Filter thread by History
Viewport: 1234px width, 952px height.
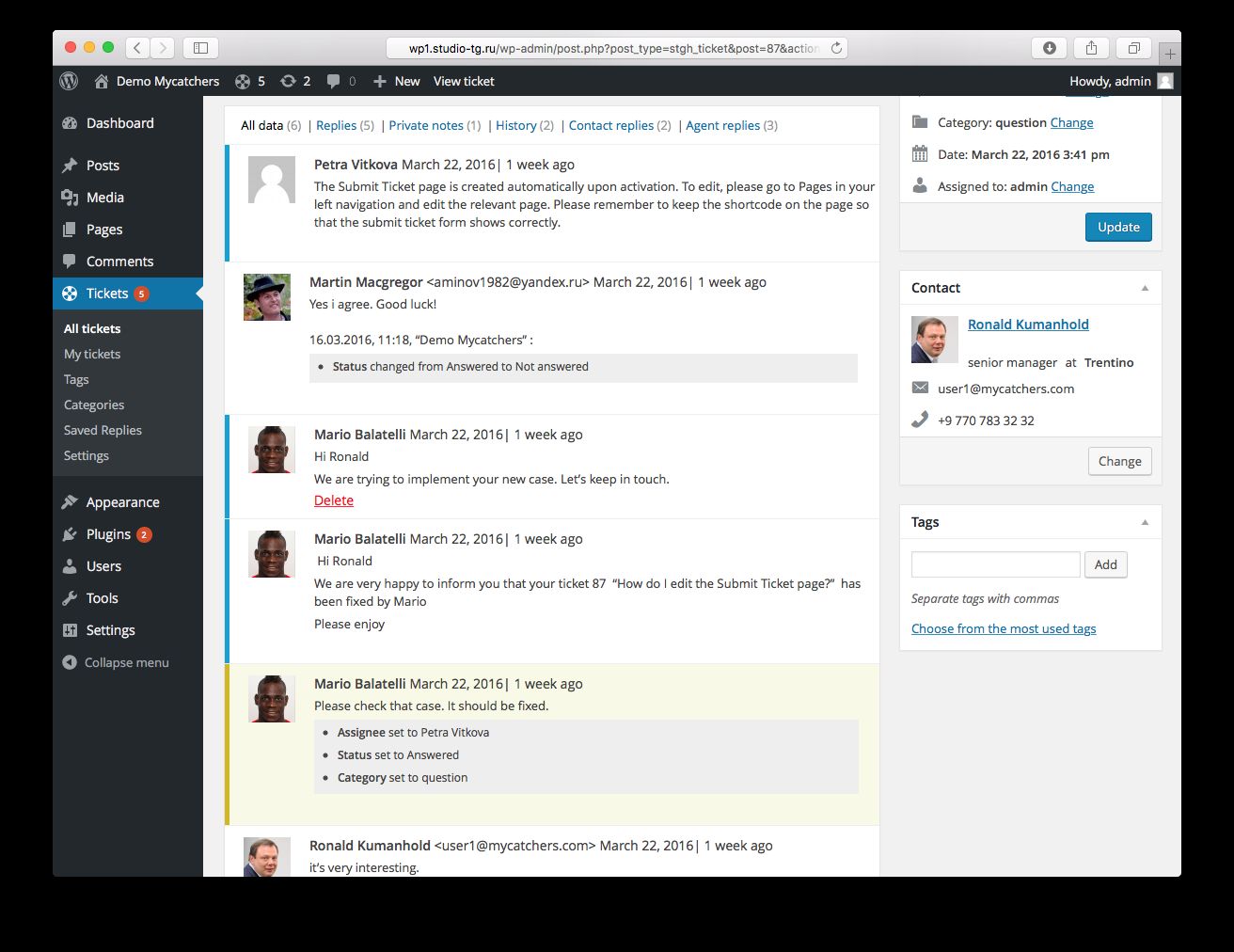(x=525, y=125)
